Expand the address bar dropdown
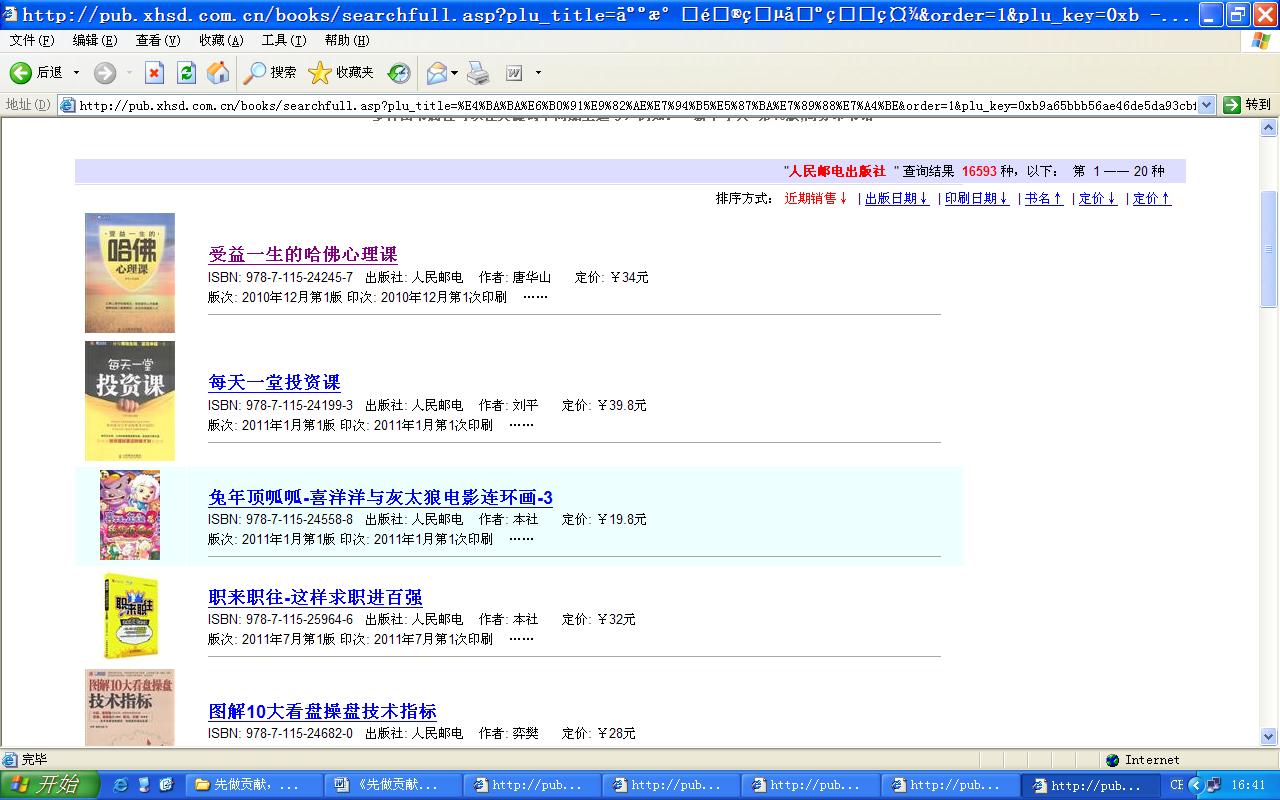 click(x=1206, y=105)
